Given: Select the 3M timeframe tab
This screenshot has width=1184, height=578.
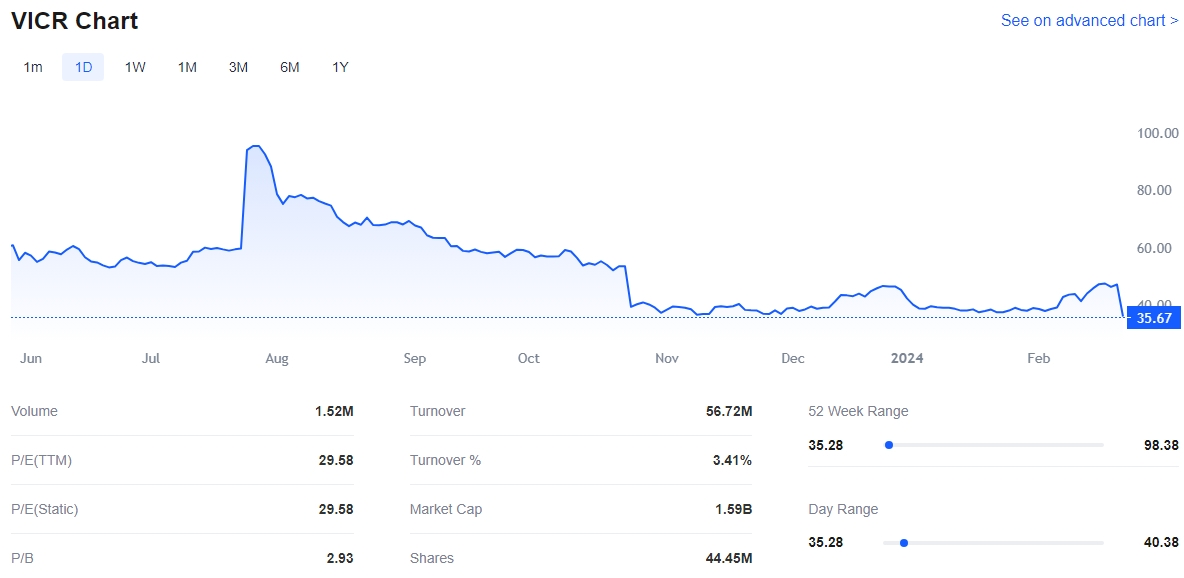Looking at the screenshot, I should 238,67.
